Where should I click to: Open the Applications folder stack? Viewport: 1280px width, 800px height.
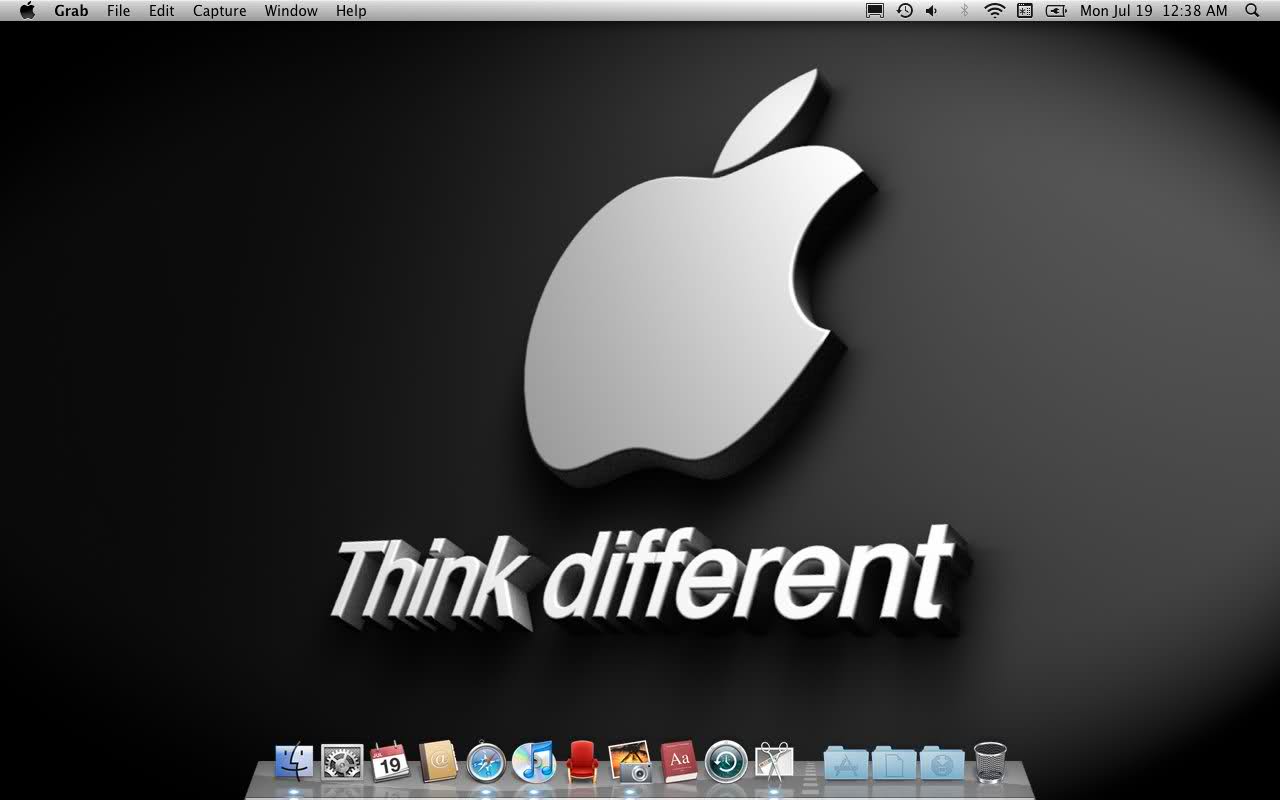[x=846, y=762]
